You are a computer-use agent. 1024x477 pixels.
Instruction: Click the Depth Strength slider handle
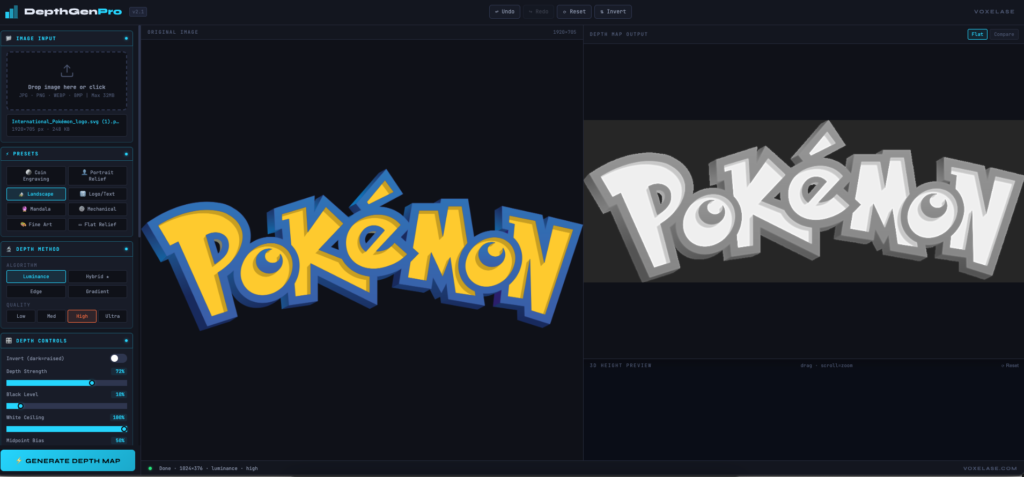point(91,382)
